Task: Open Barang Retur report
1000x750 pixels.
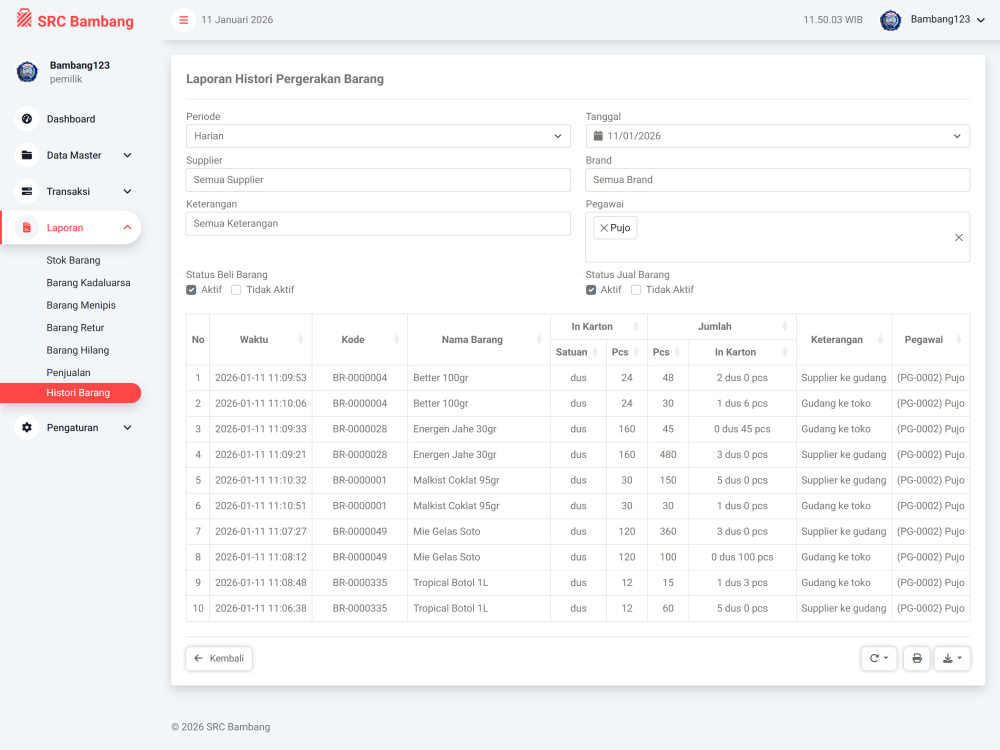Action: (75, 327)
